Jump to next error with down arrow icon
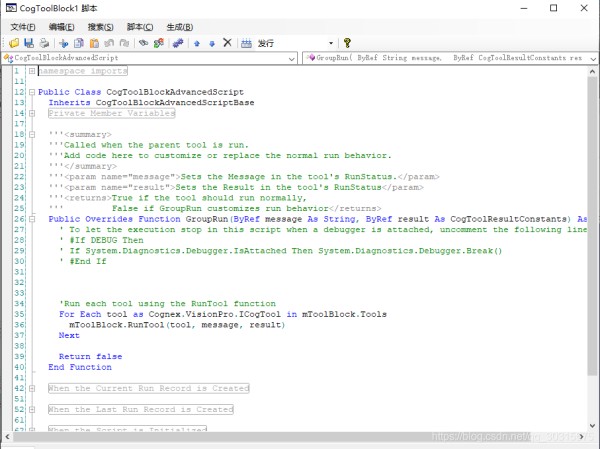 pos(212,43)
